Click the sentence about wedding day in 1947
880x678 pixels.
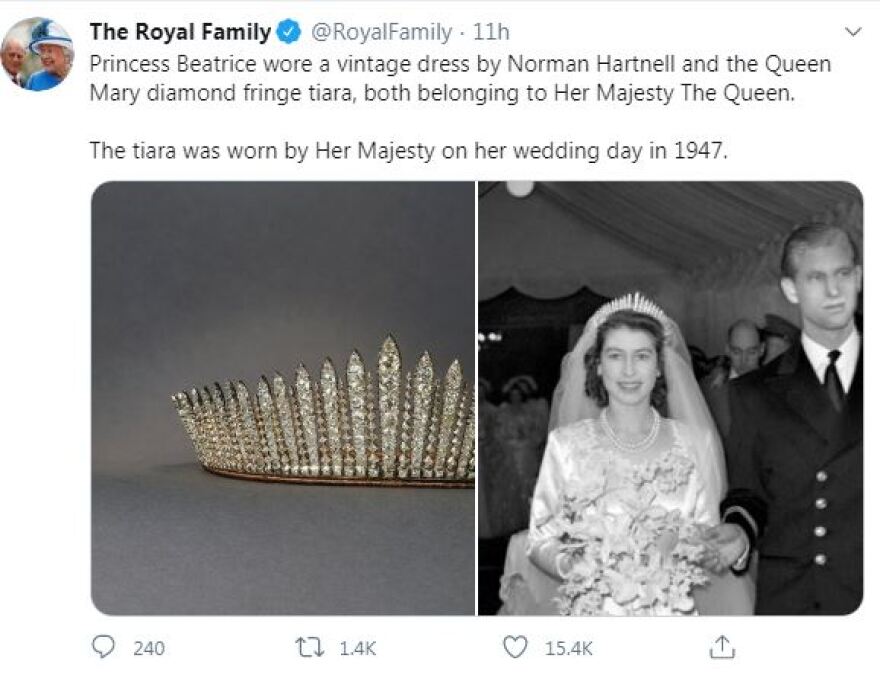pos(403,151)
